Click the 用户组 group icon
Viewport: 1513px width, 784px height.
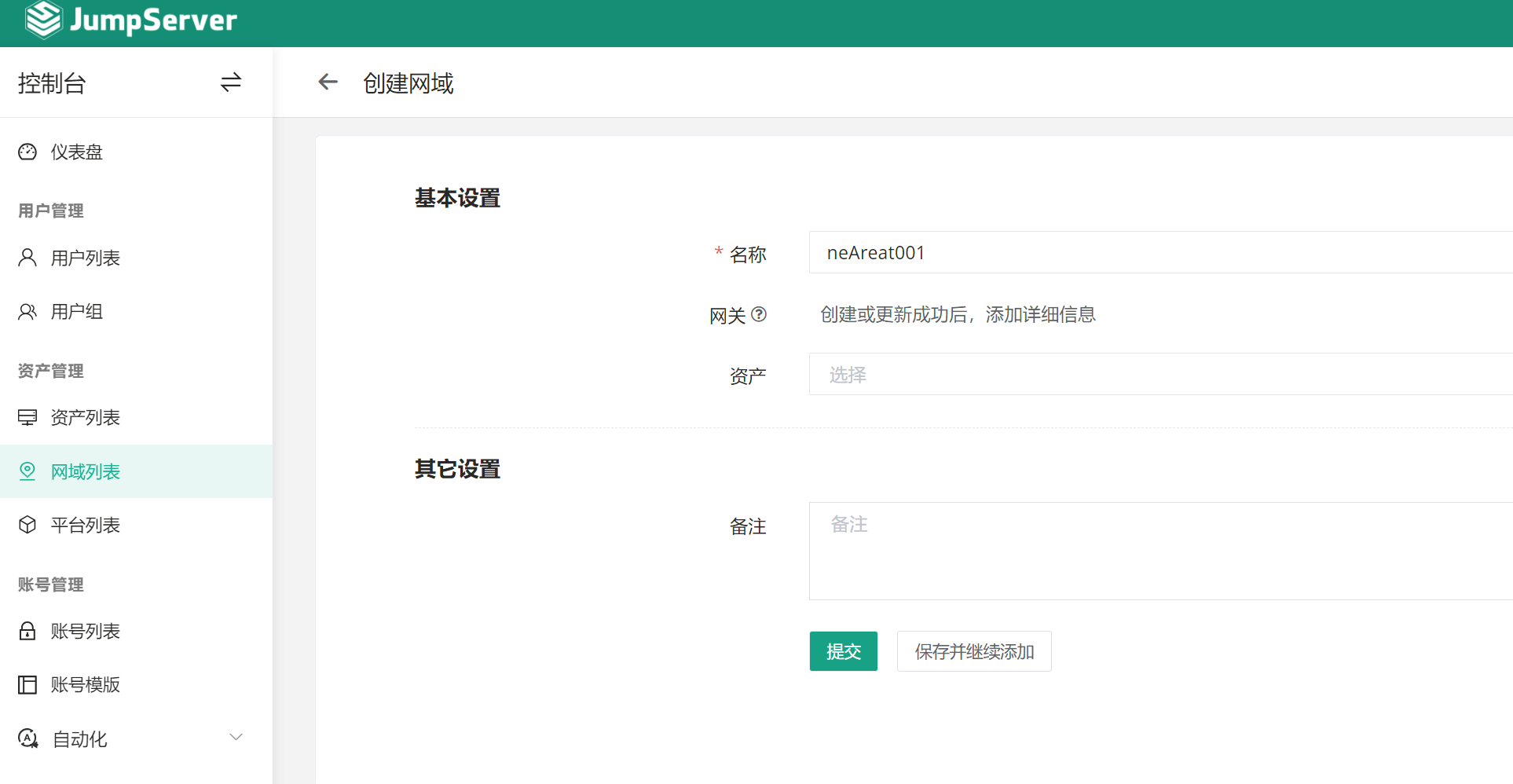click(27, 312)
